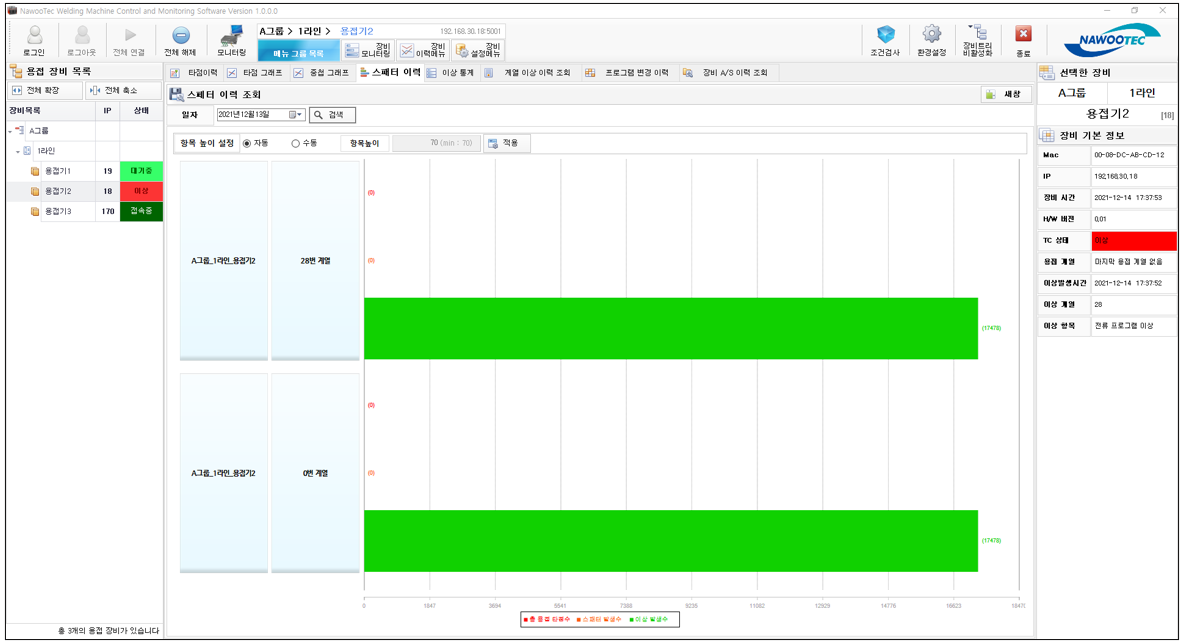Switch to the 타점 그래프 tab
1185x643 pixels.
(255, 73)
